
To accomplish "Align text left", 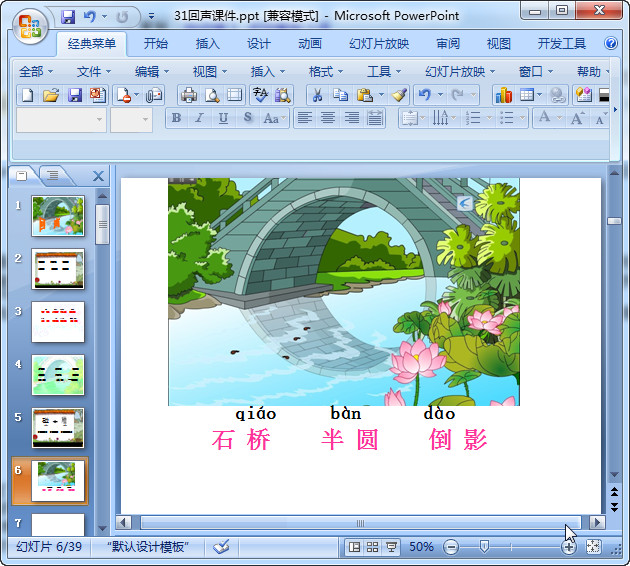I will pos(305,118).
